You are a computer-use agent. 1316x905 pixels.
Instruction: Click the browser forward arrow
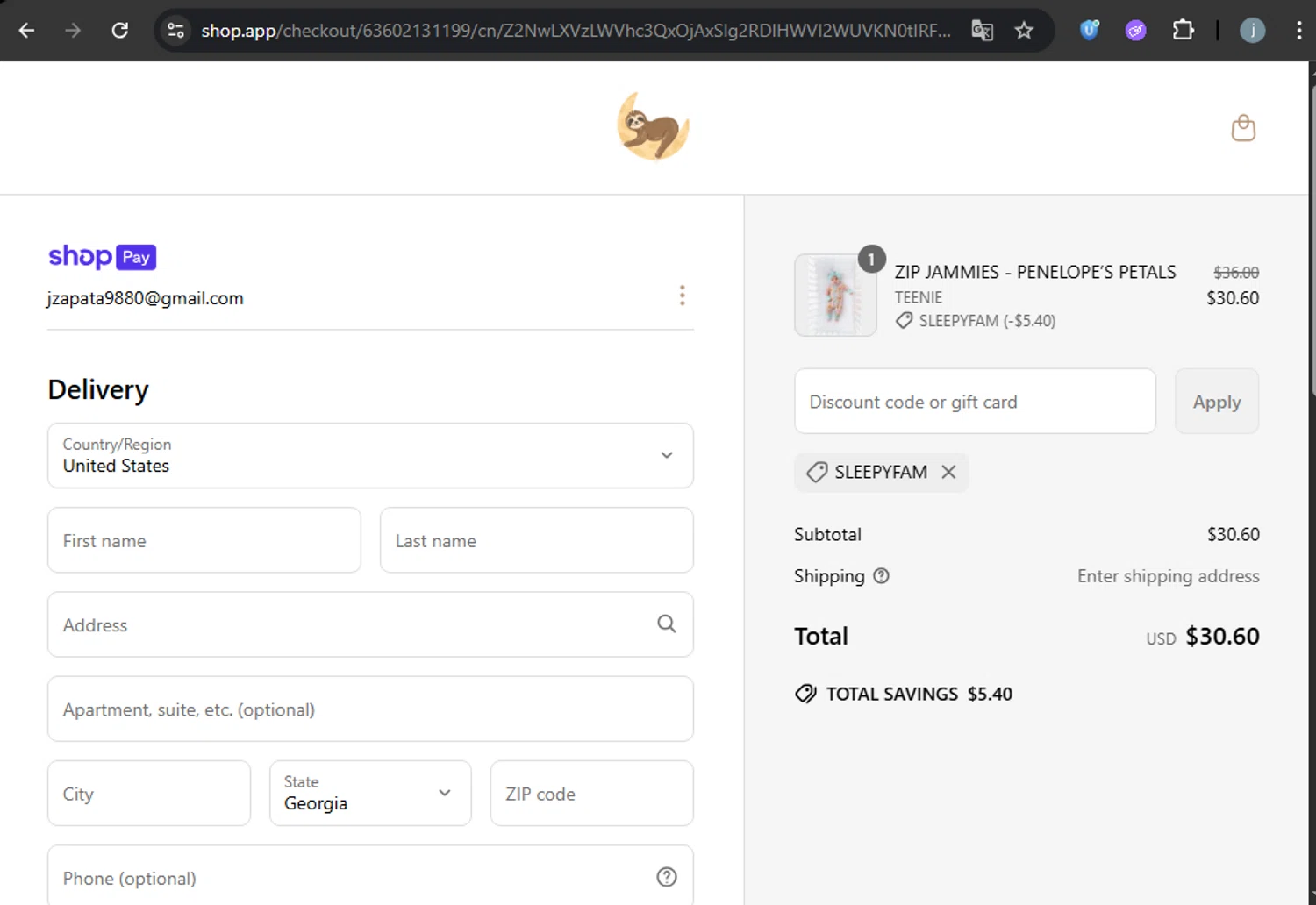tap(73, 31)
